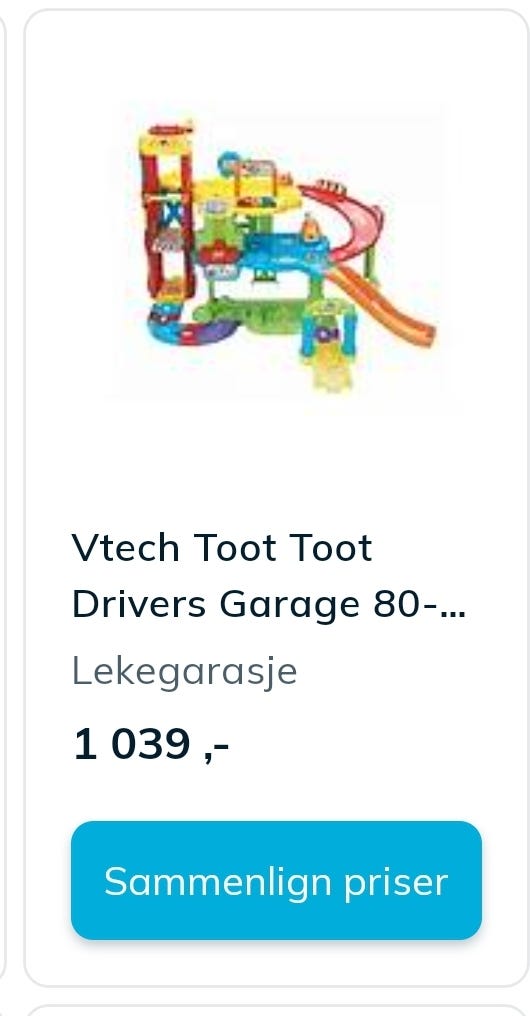Open the Vtech Toot Toot product title
530x1016 pixels.
268,575
